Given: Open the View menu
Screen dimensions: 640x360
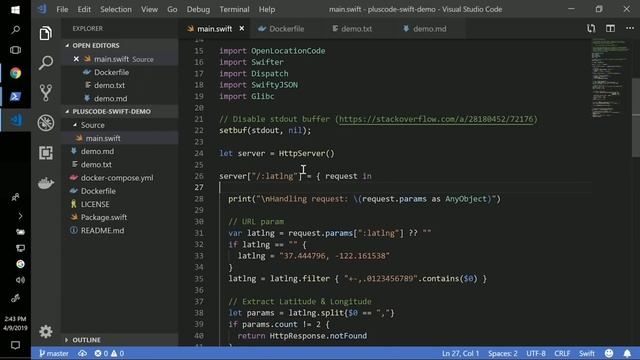Looking at the screenshot, I should [149, 9].
